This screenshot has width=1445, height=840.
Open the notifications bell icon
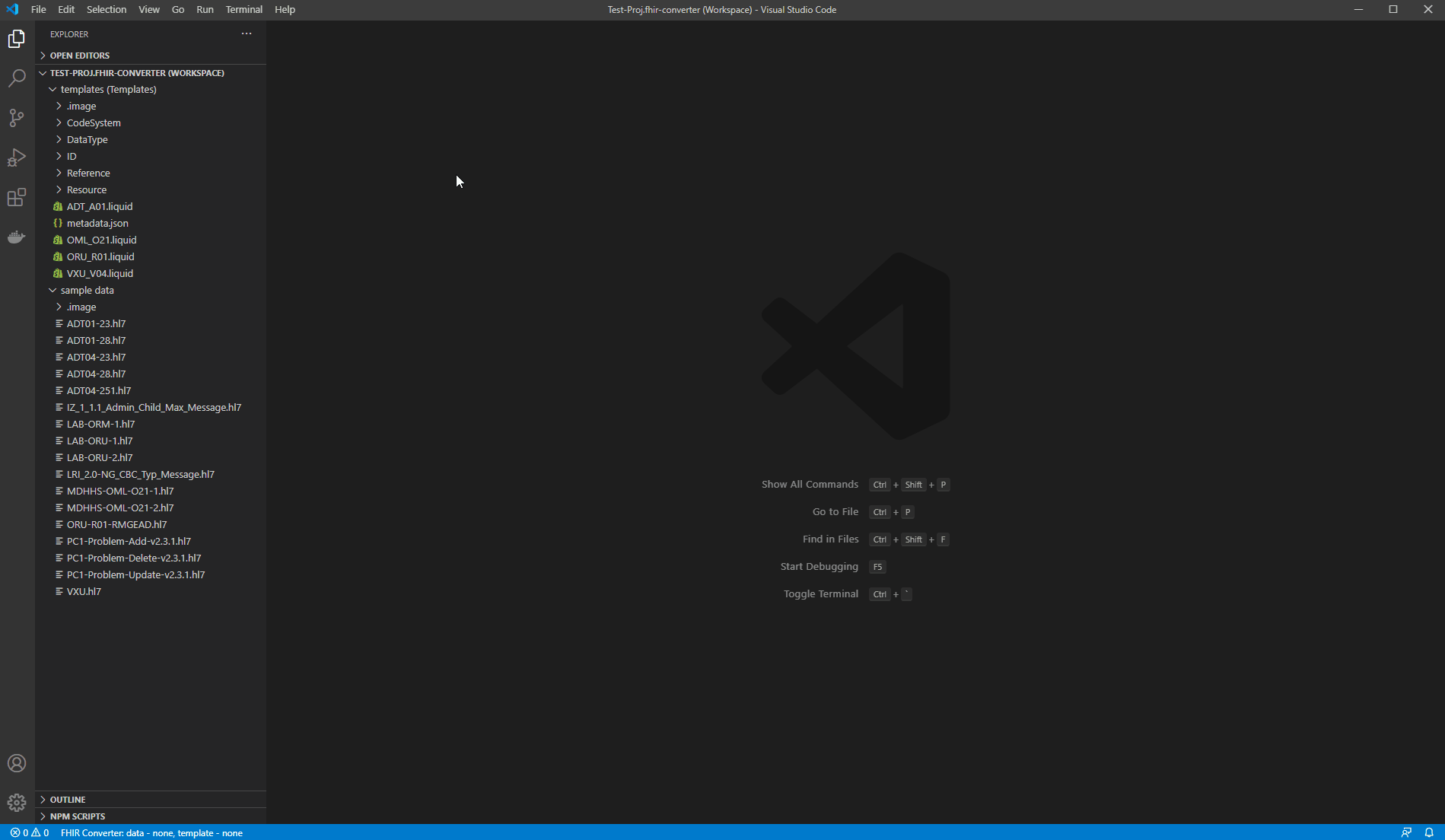(x=1429, y=832)
